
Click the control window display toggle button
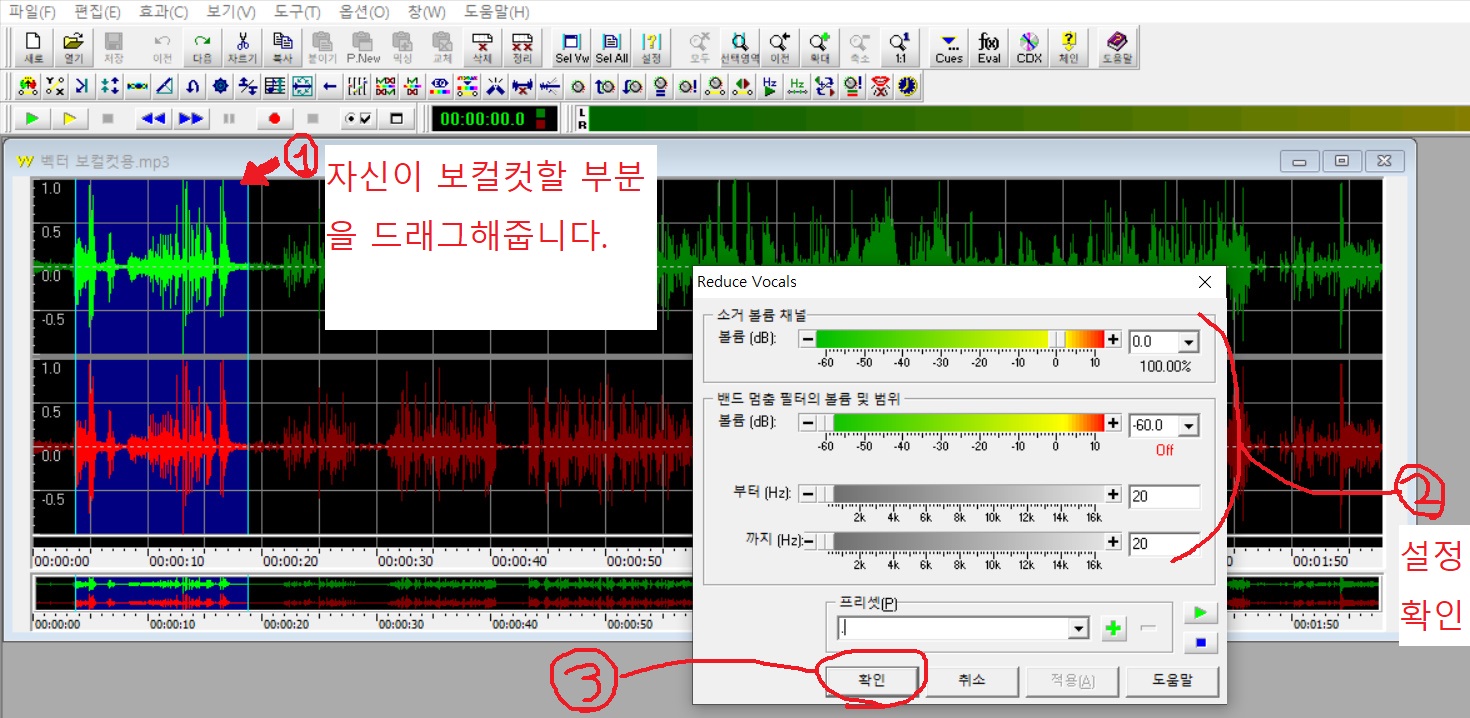click(397, 119)
